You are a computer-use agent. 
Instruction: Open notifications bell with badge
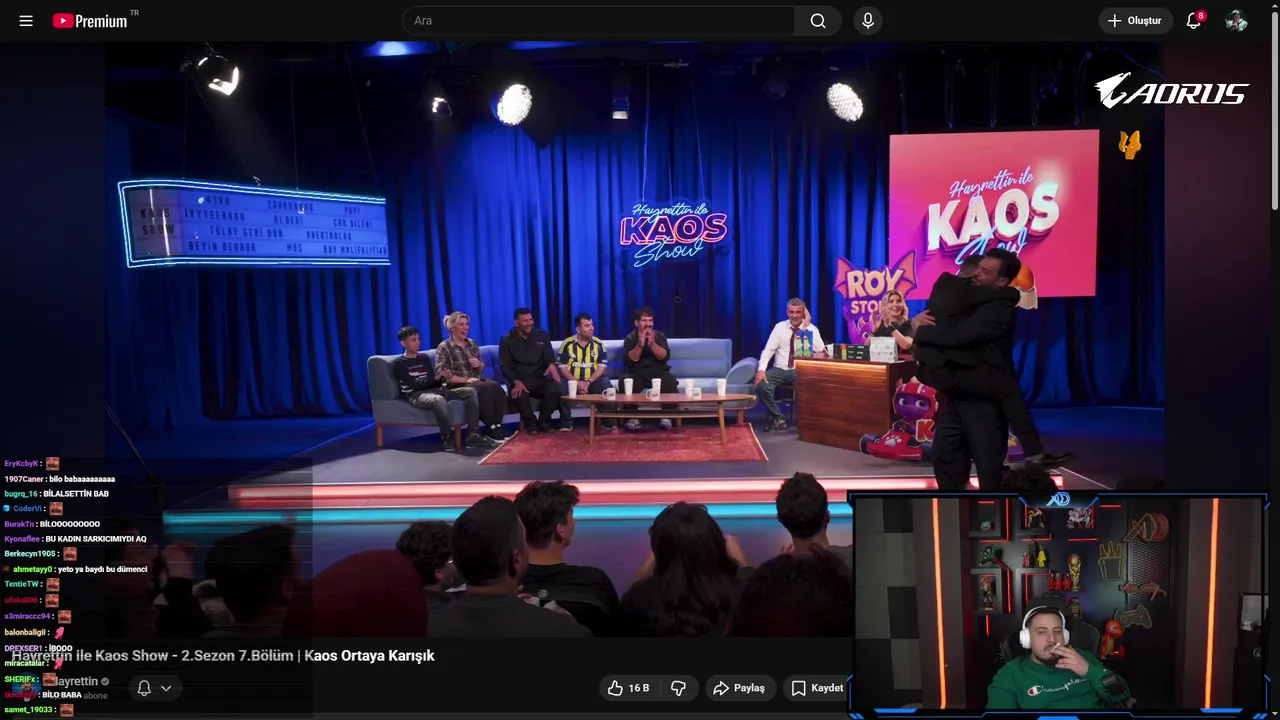(1194, 21)
